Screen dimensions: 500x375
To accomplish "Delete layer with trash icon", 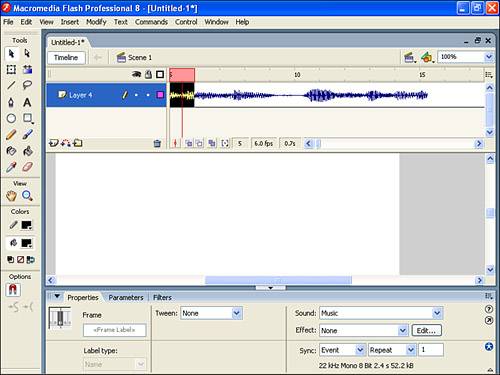I will point(157,143).
